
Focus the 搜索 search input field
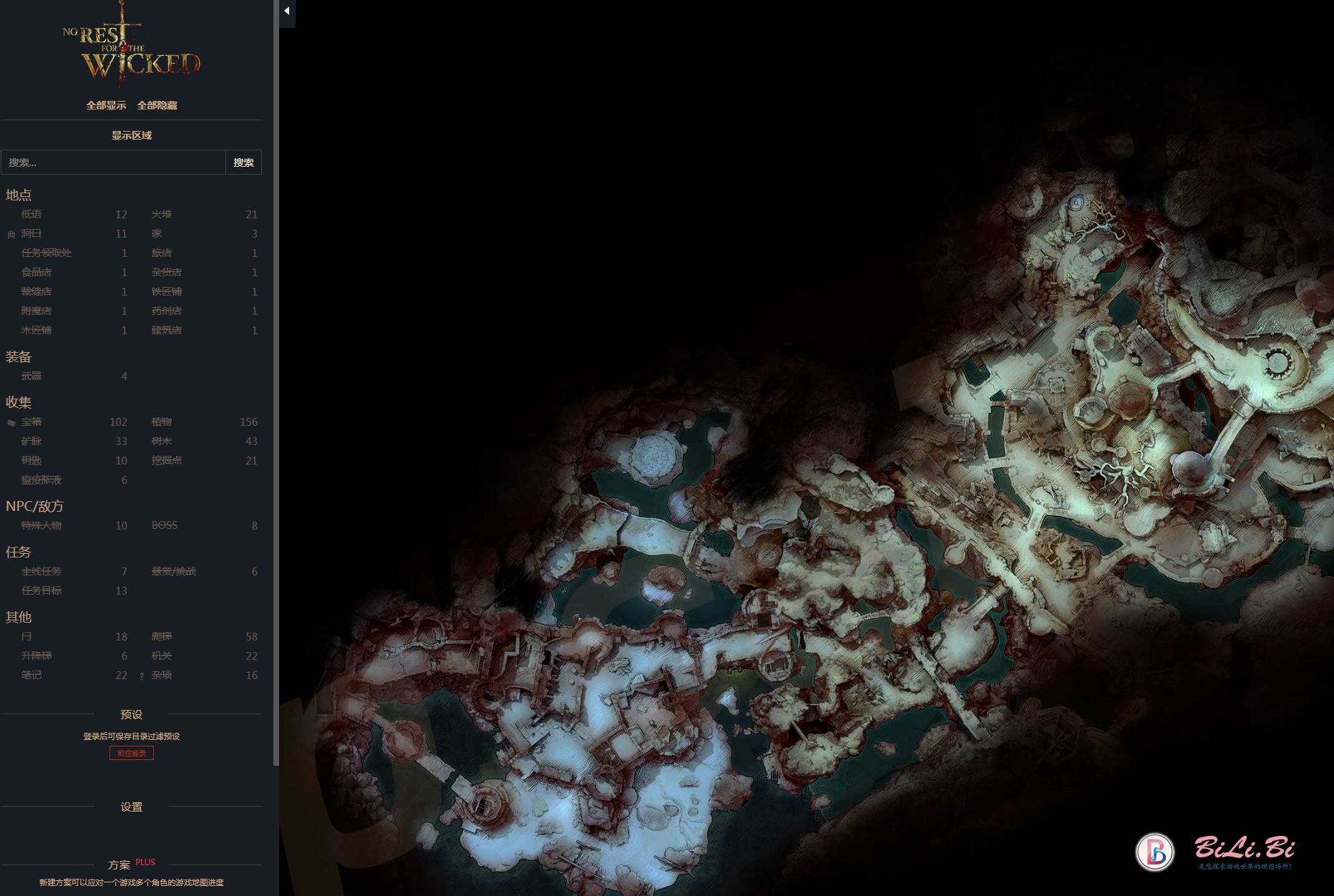pos(113,162)
